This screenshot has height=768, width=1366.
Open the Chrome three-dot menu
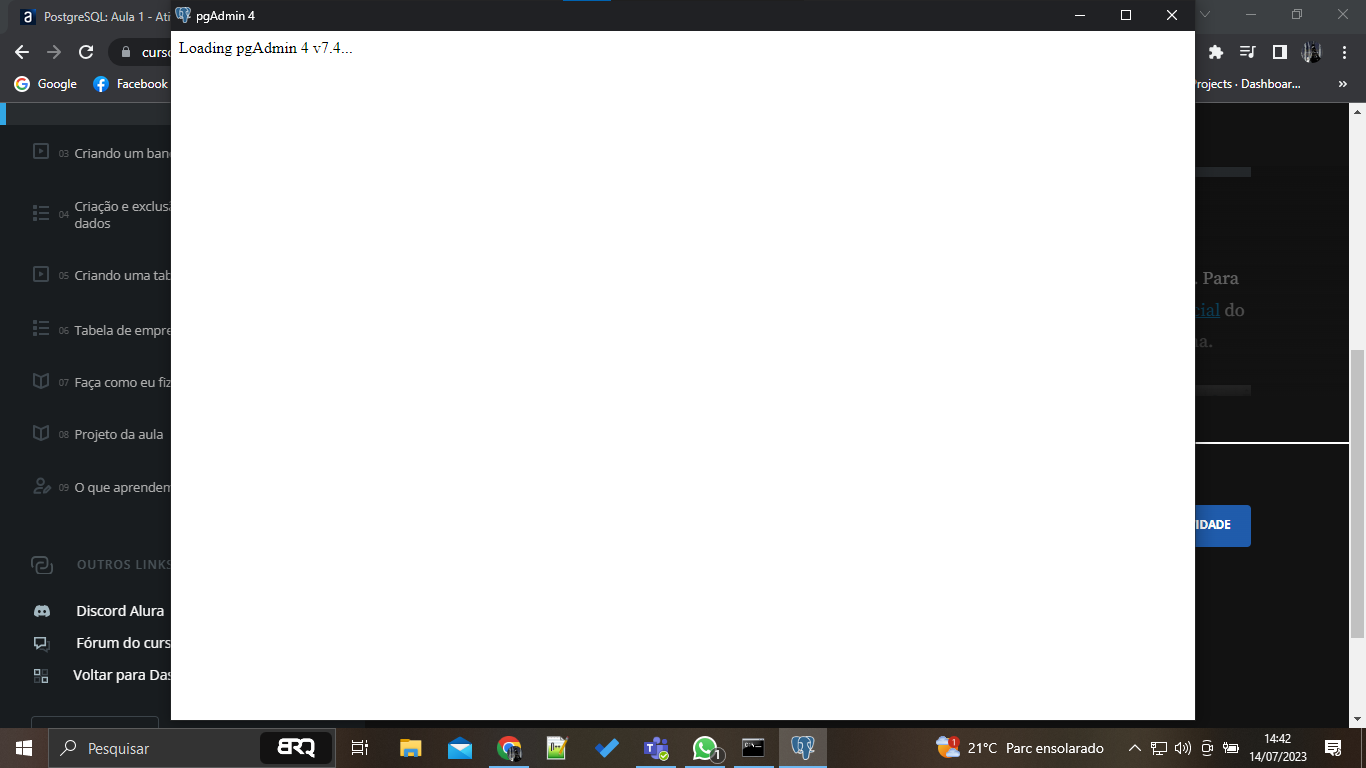[1344, 52]
